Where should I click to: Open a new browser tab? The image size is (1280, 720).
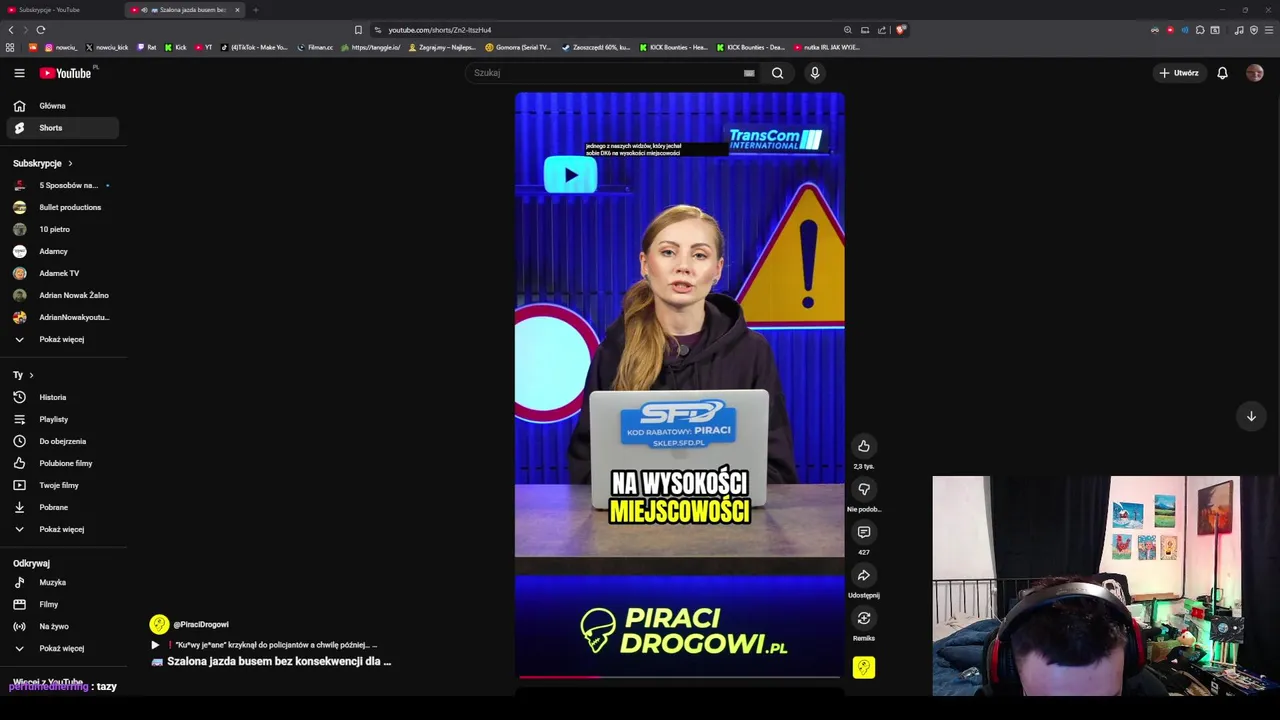click(x=255, y=10)
